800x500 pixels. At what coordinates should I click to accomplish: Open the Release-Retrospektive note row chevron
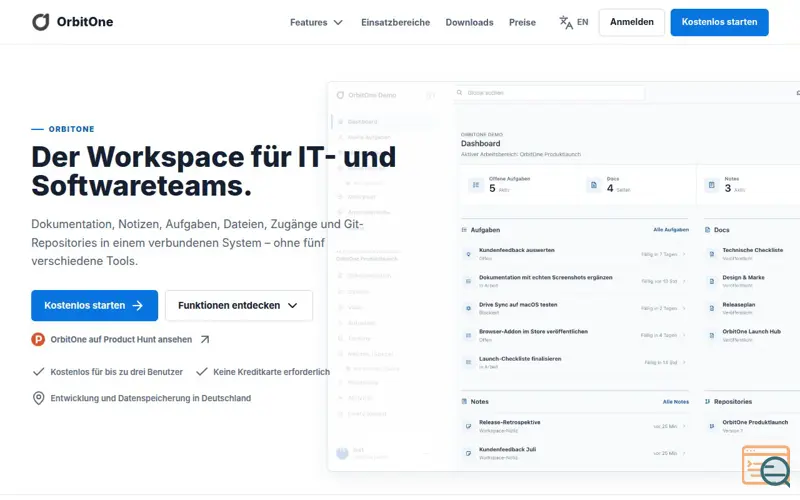(x=684, y=426)
